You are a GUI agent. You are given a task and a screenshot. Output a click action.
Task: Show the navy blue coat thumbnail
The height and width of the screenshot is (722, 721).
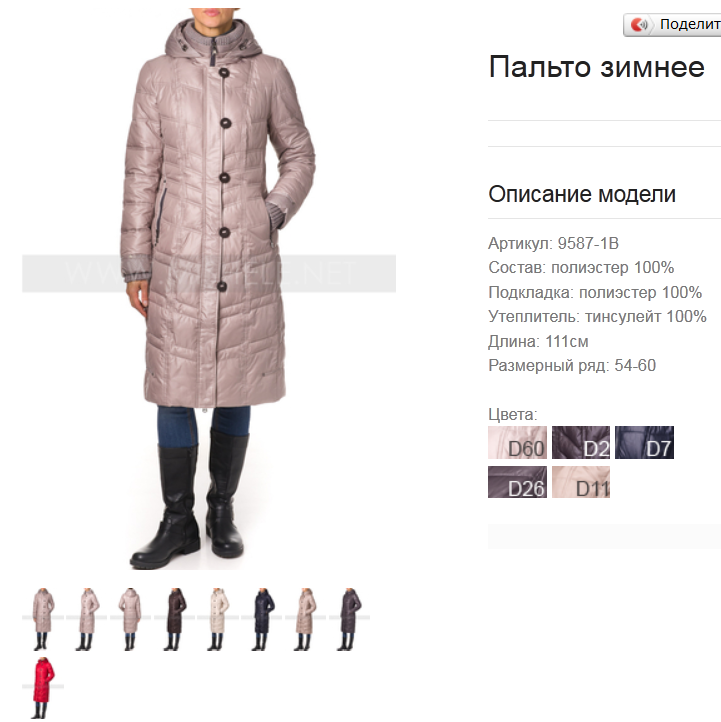pos(262,618)
